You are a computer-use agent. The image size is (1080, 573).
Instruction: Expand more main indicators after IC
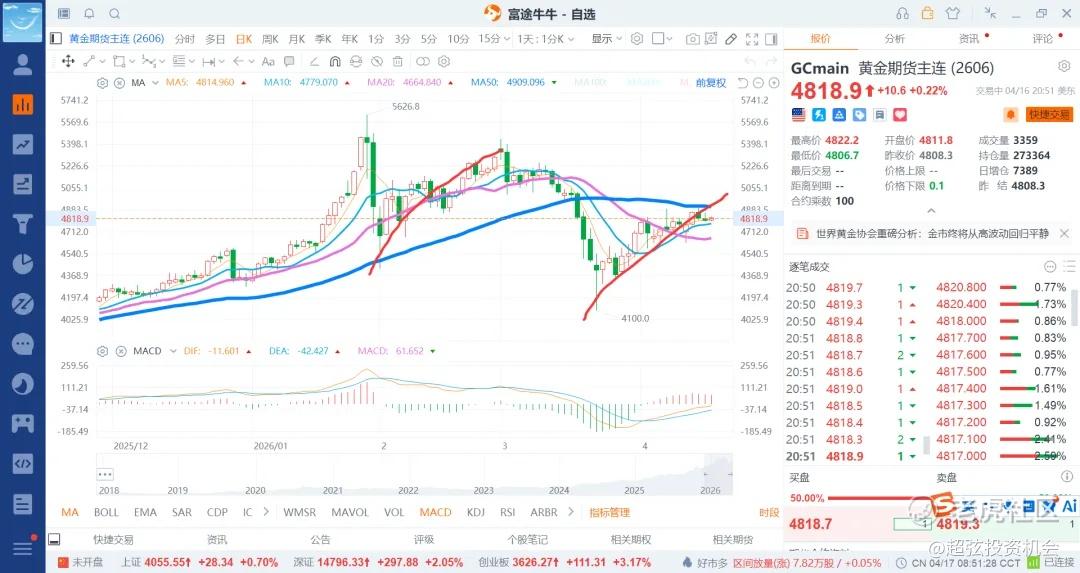[x=267, y=512]
